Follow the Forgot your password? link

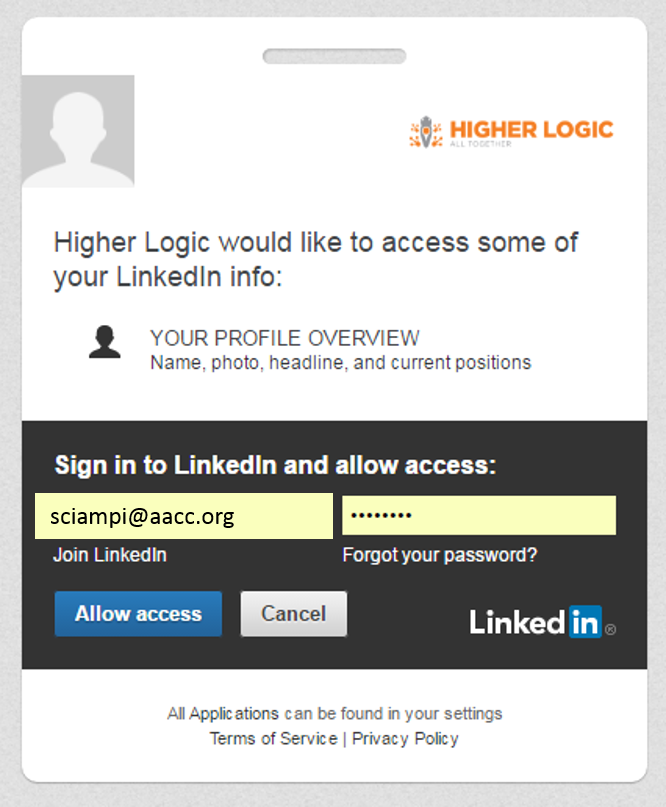point(439,555)
